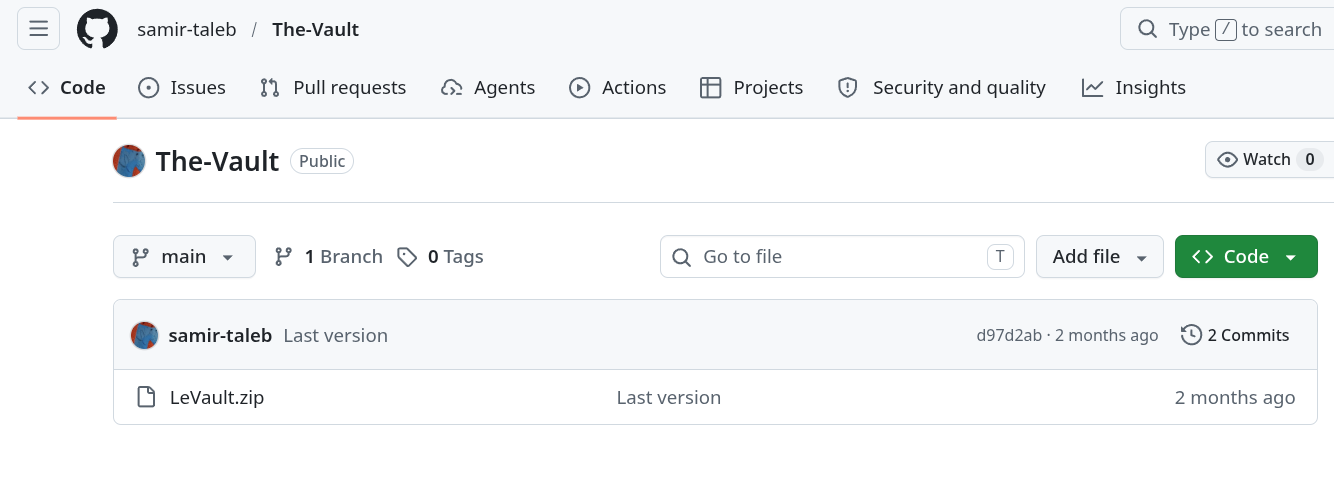The height and width of the screenshot is (491, 1334).
Task: Open the LeVault.zip file
Action: pos(217,398)
